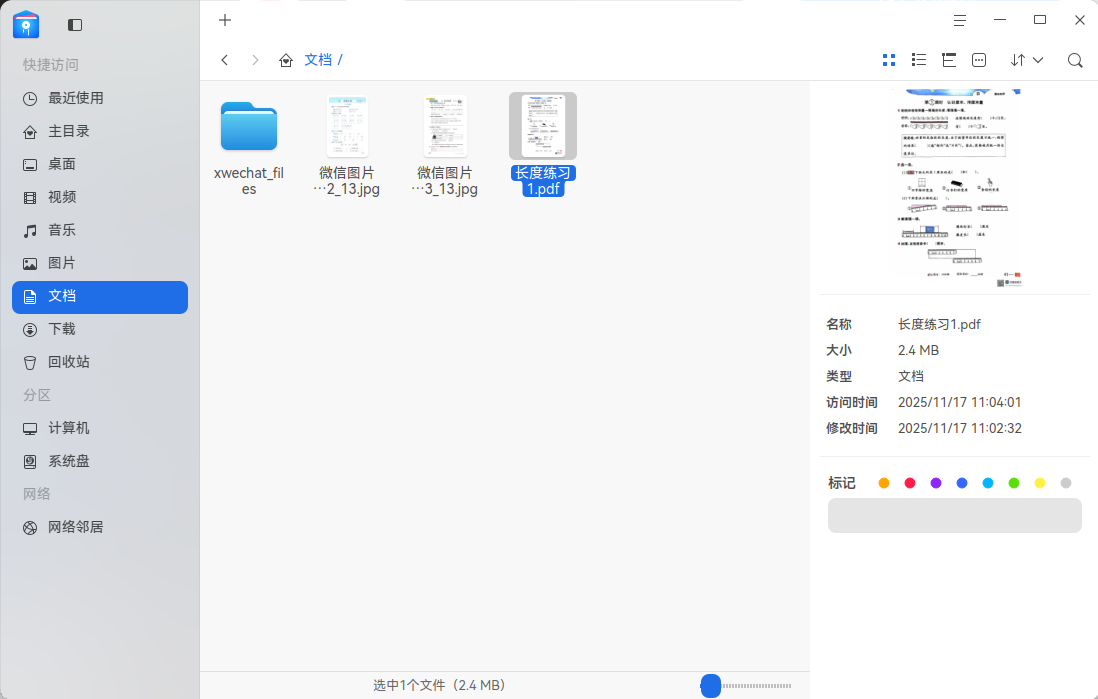
Task: Select the xwechat_files folder
Action: (249, 145)
